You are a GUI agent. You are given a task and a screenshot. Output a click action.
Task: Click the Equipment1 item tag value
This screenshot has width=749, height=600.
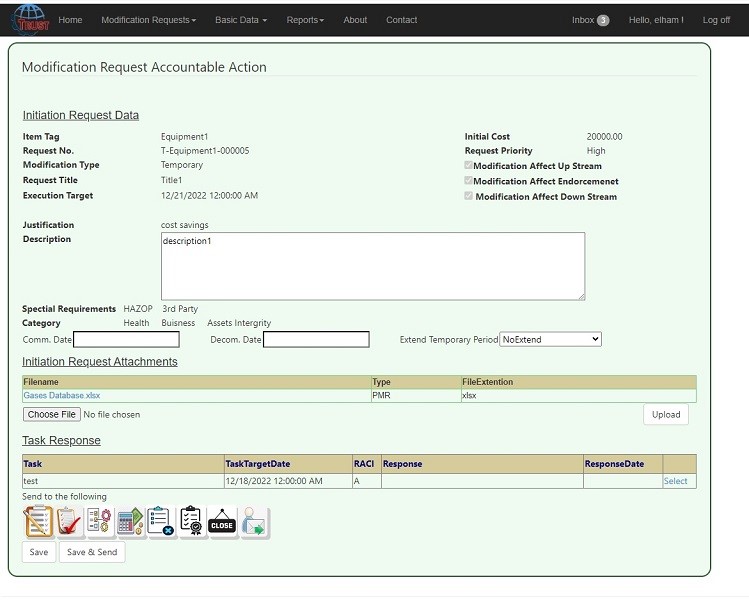pyautogui.click(x=184, y=137)
